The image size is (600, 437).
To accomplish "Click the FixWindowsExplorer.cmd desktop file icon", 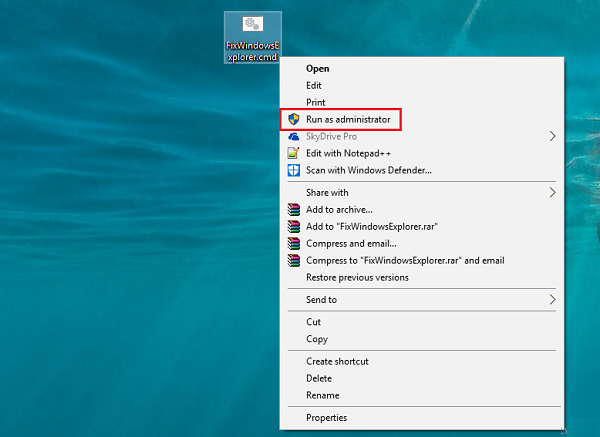I will click(253, 27).
